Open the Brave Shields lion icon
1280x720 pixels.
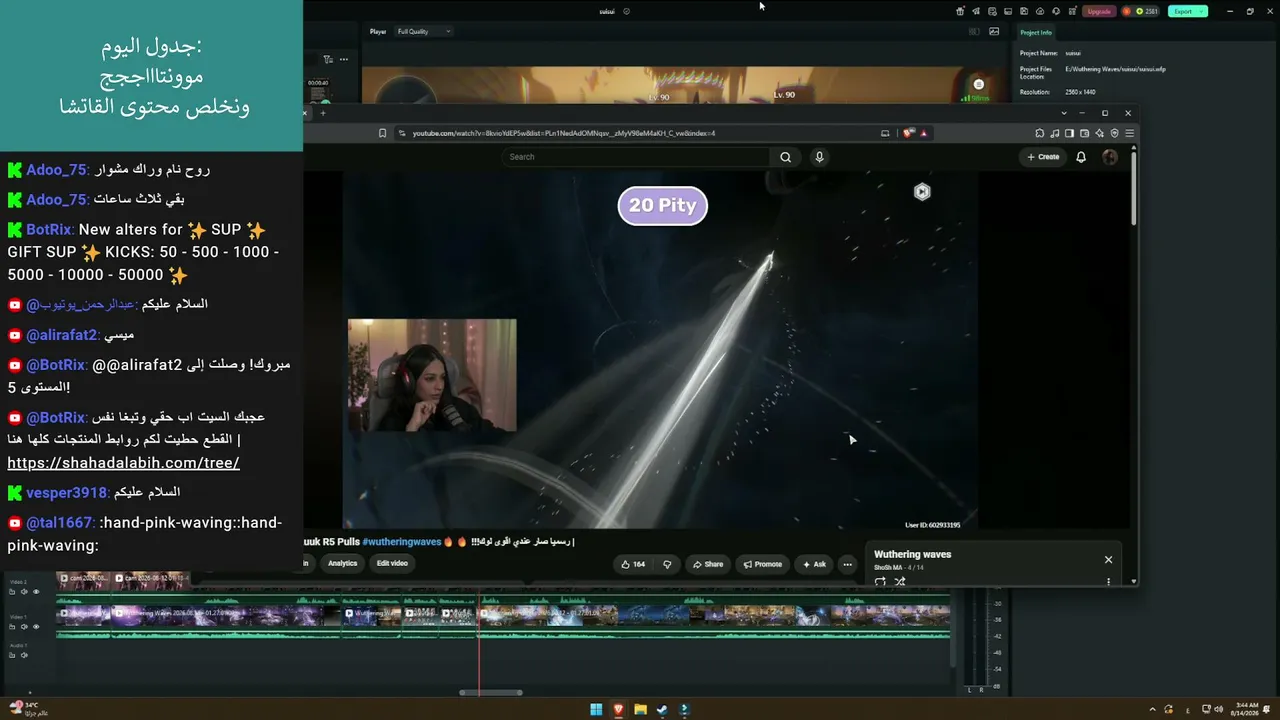click(908, 133)
